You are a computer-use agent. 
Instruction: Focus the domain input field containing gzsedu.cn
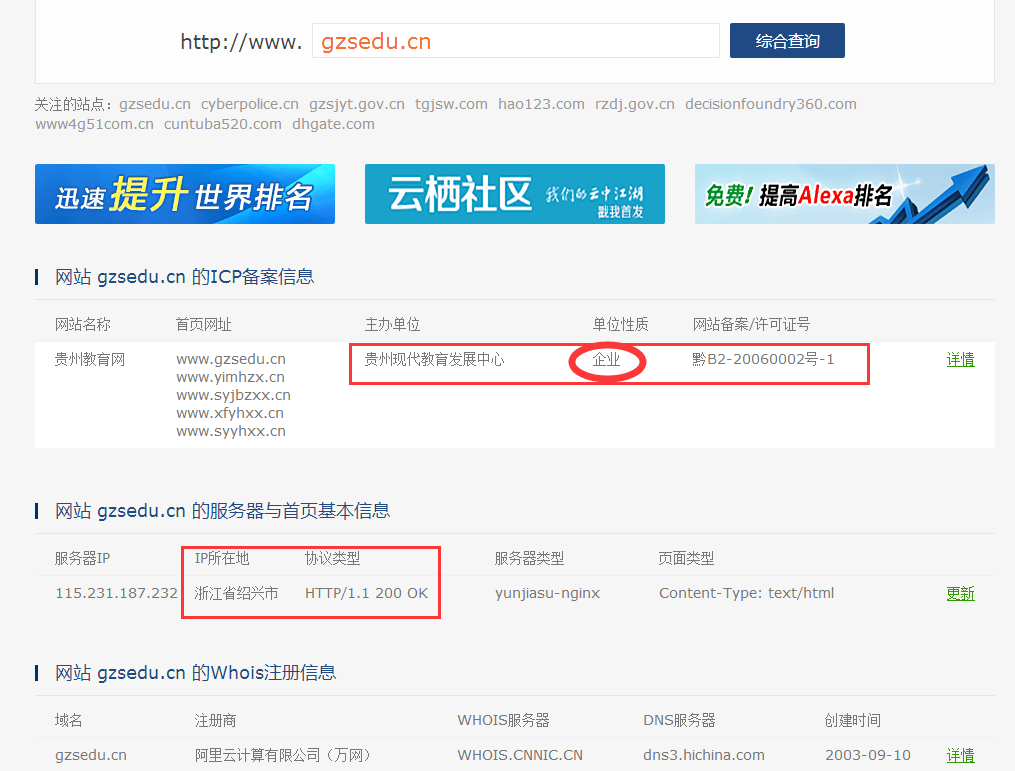(515, 41)
